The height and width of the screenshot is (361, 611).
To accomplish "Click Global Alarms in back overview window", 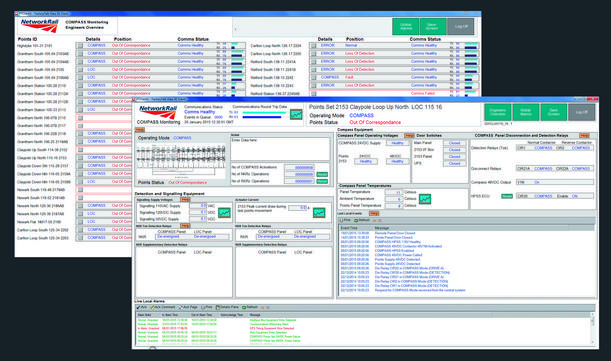I will tap(406, 27).
